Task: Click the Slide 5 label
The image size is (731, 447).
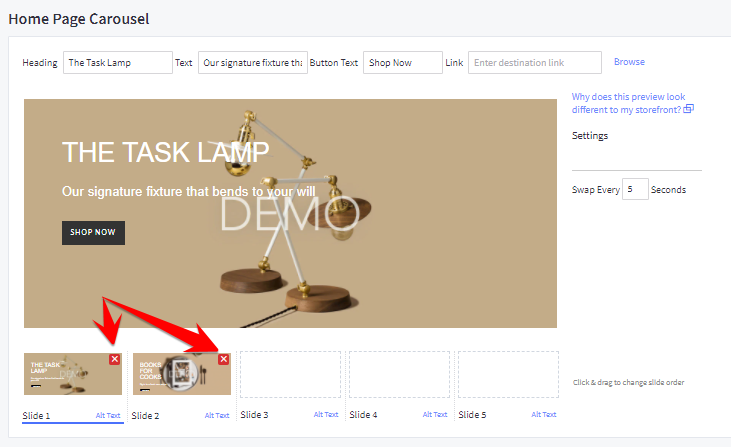Action: 472,414
